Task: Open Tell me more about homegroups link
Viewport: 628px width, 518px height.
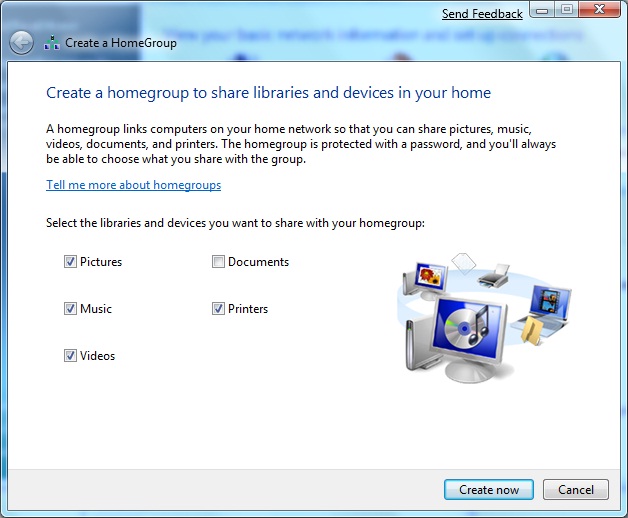Action: 133,185
